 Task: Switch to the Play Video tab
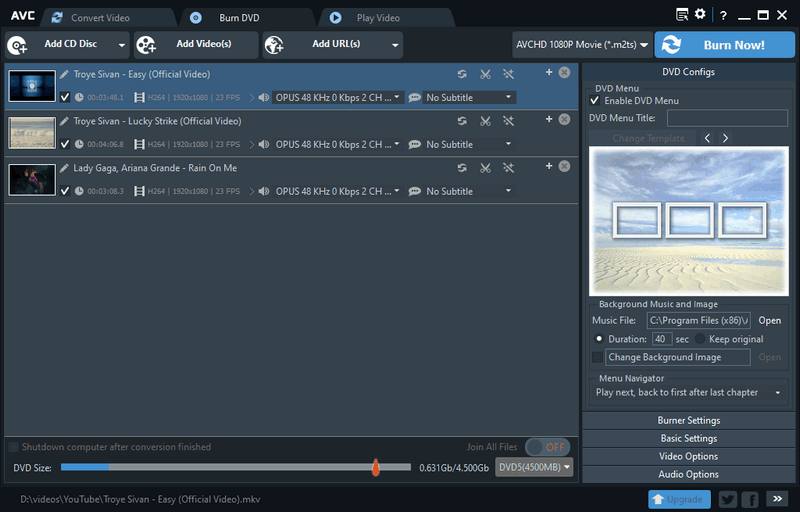378,17
